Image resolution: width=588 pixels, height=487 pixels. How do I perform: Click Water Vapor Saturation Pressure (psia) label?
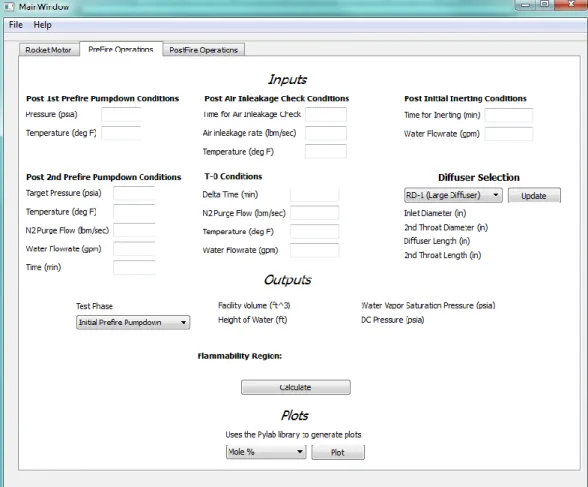(428, 306)
